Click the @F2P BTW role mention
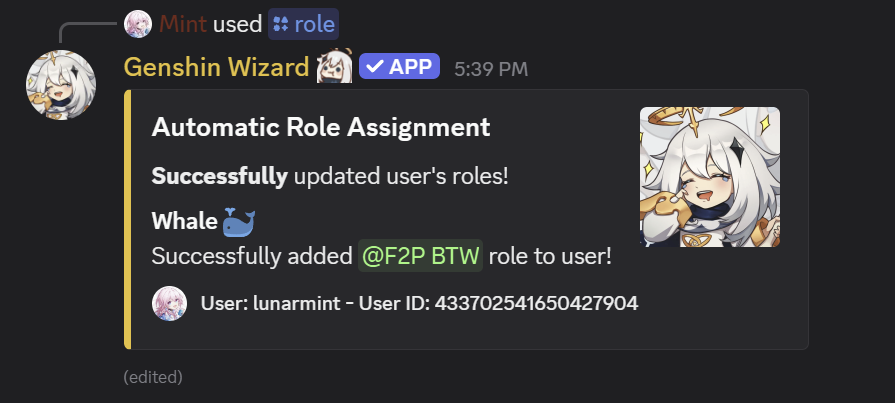This screenshot has height=403, width=895. 421,256
